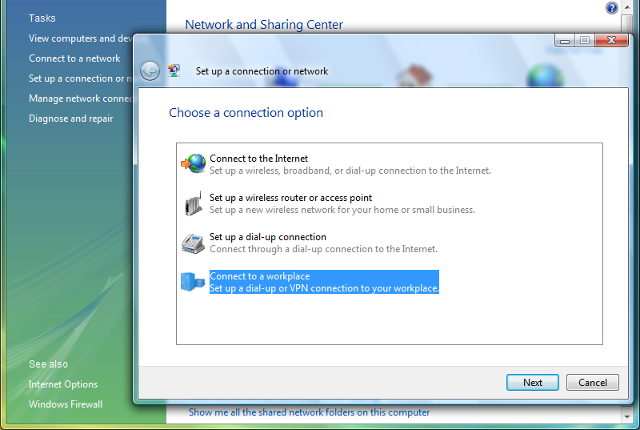Image resolution: width=640 pixels, height=430 pixels.
Task: Click the Next button
Action: click(532, 383)
